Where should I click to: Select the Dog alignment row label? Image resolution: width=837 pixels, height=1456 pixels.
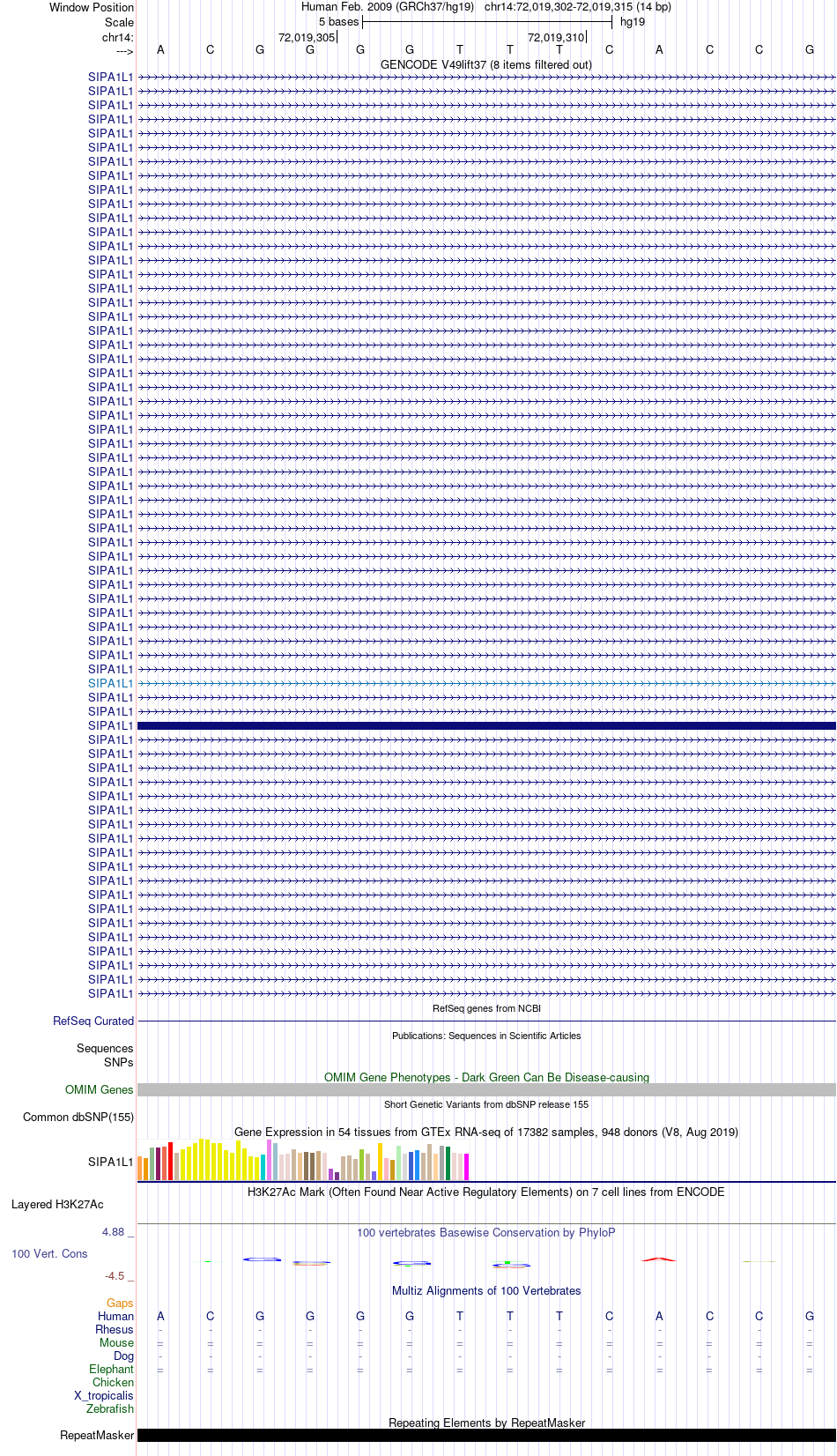(124, 1356)
